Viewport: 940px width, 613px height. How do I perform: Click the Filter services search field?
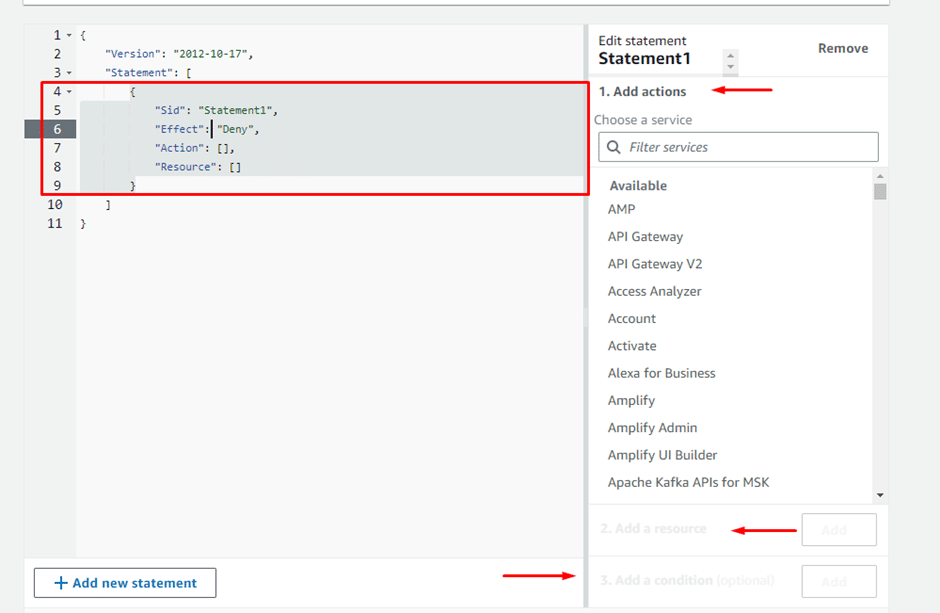(x=750, y=147)
